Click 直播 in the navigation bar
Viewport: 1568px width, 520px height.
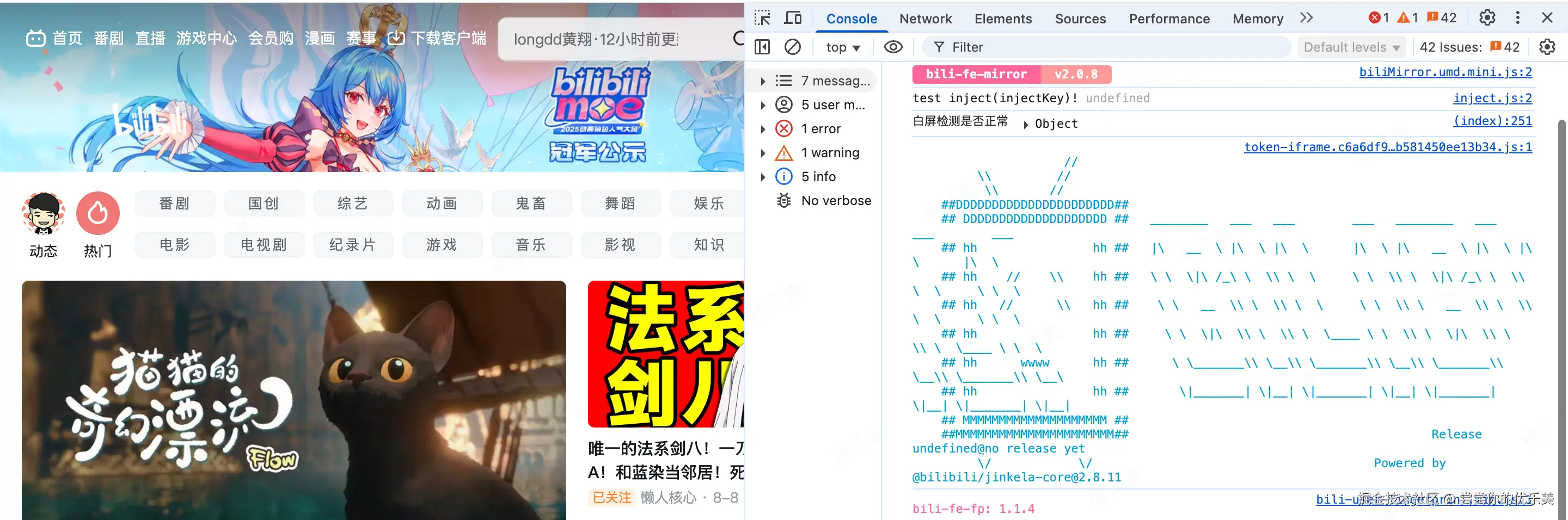coord(150,38)
